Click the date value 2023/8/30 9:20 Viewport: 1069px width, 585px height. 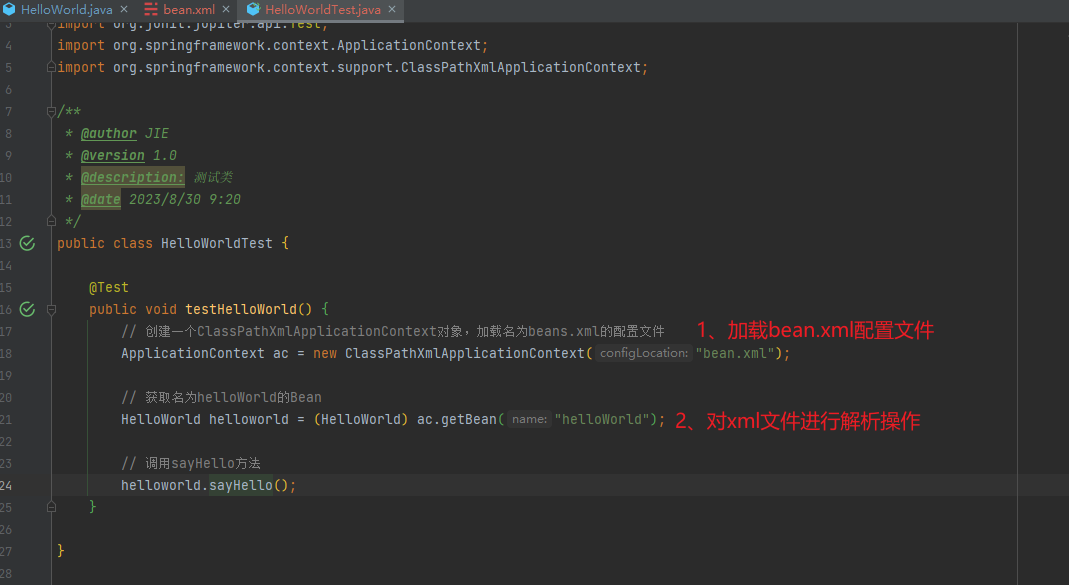(x=185, y=200)
